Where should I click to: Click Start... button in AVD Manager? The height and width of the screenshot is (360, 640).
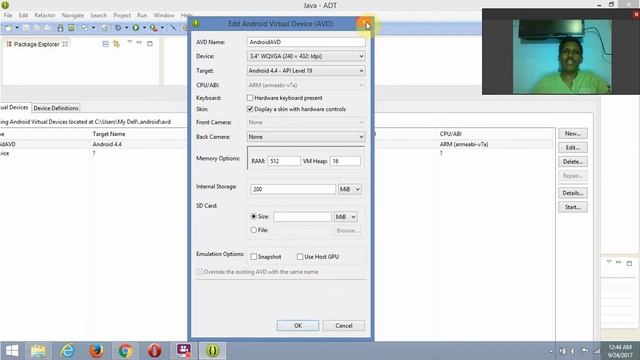click(x=573, y=207)
